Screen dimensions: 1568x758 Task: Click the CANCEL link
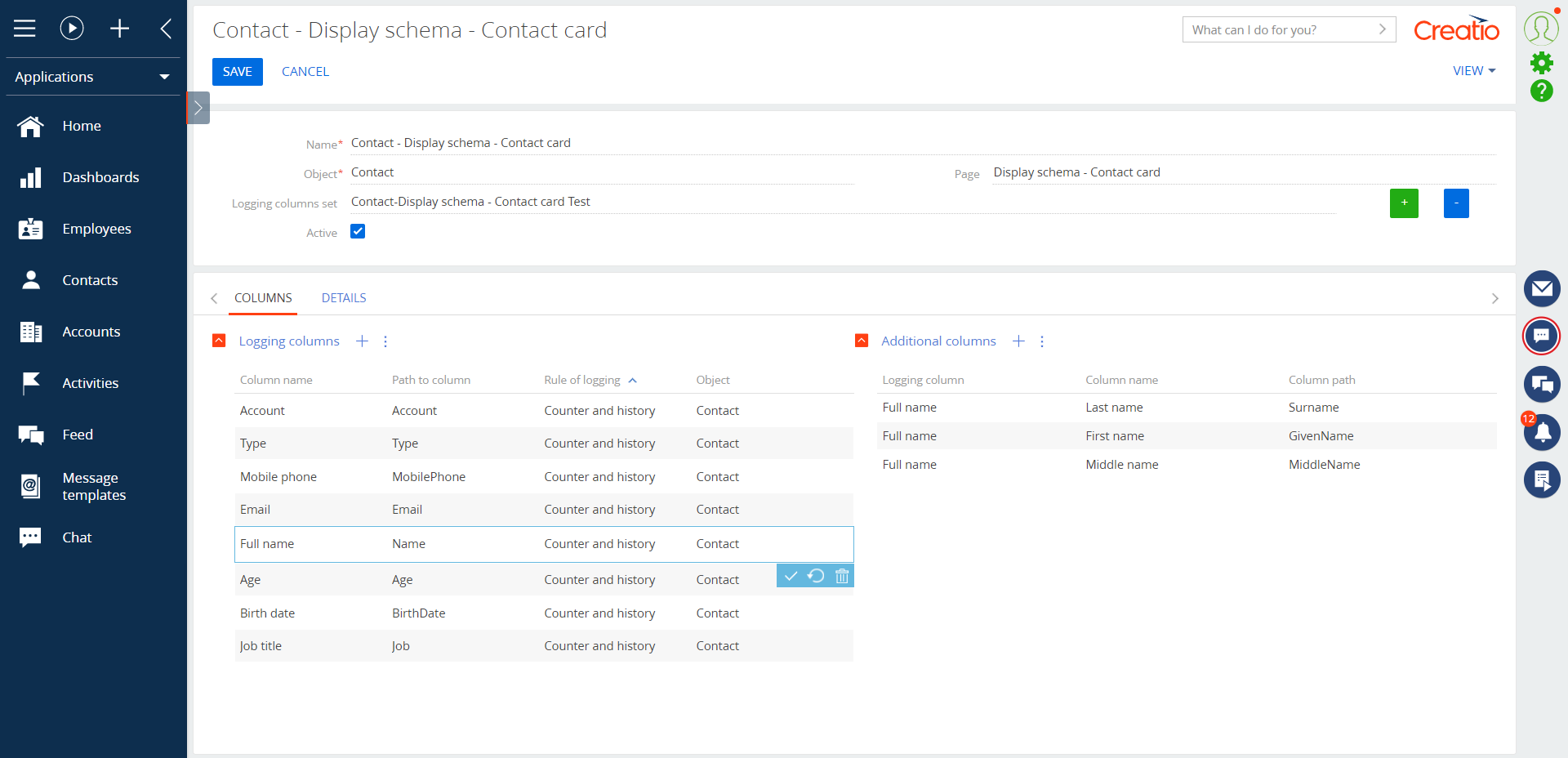(305, 71)
